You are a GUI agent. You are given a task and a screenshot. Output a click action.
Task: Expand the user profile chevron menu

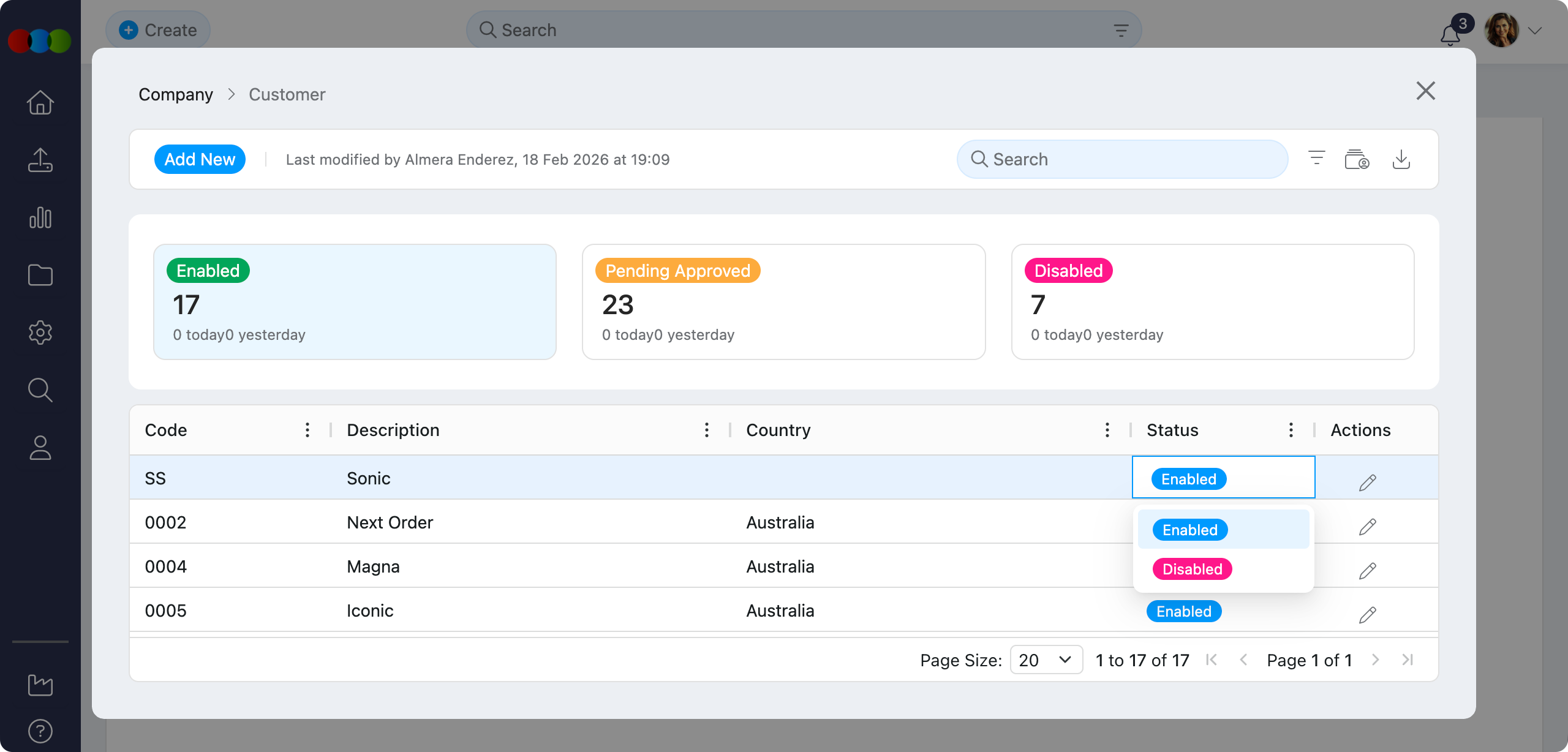pyautogui.click(x=1534, y=31)
